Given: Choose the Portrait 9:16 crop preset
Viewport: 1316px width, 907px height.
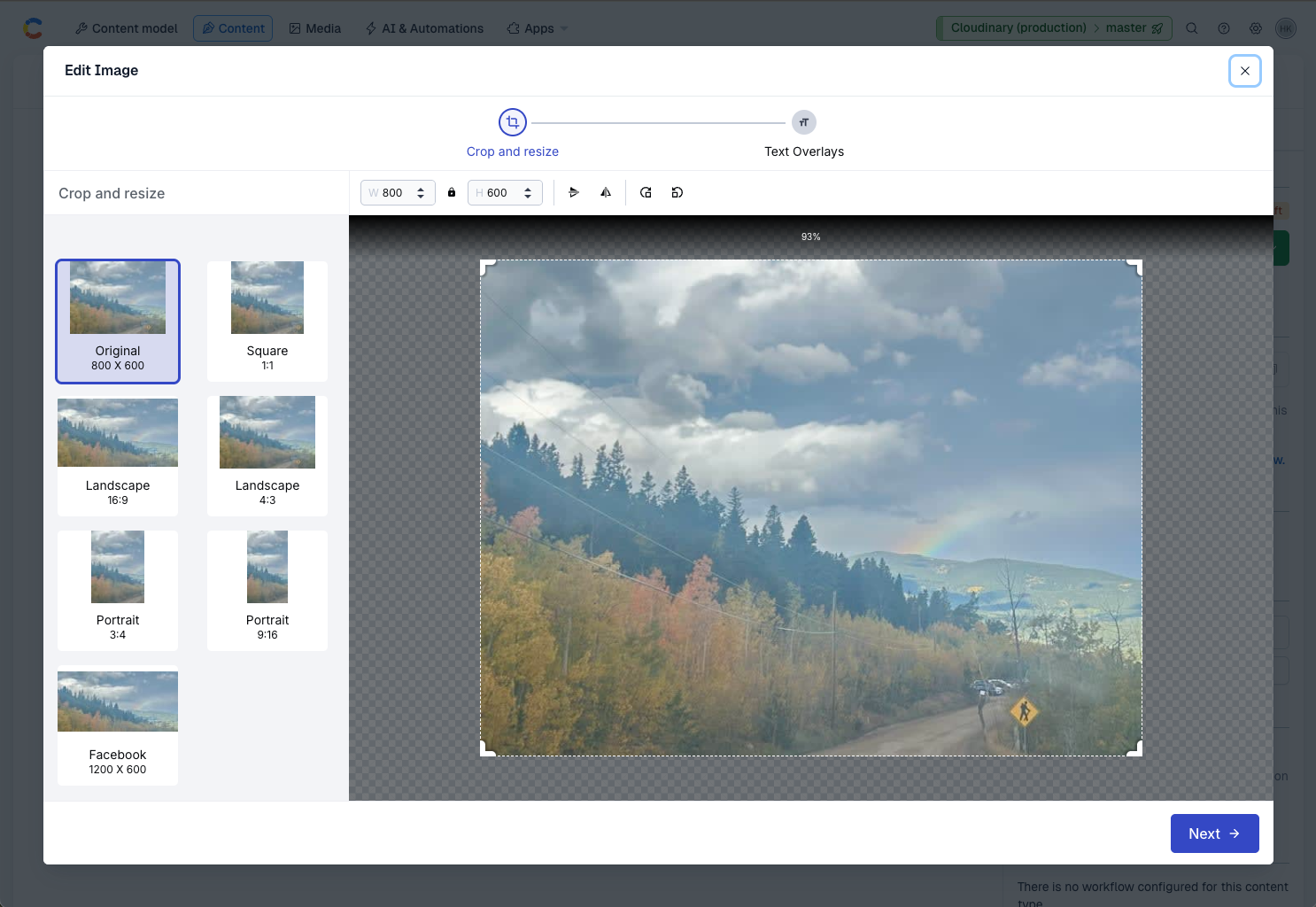Looking at the screenshot, I should tap(267, 590).
